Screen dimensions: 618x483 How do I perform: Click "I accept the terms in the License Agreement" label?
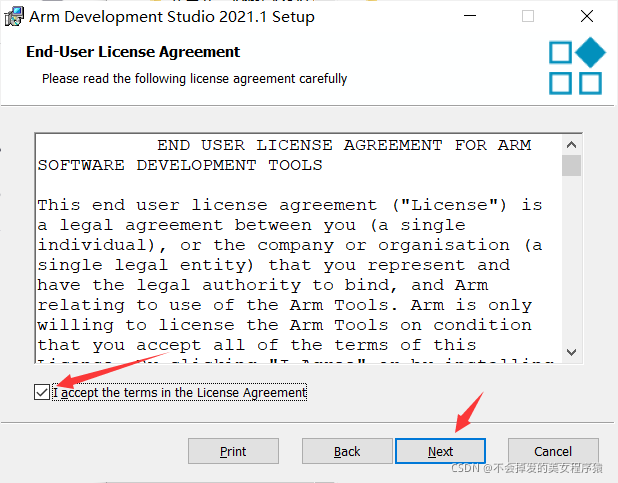(180, 393)
